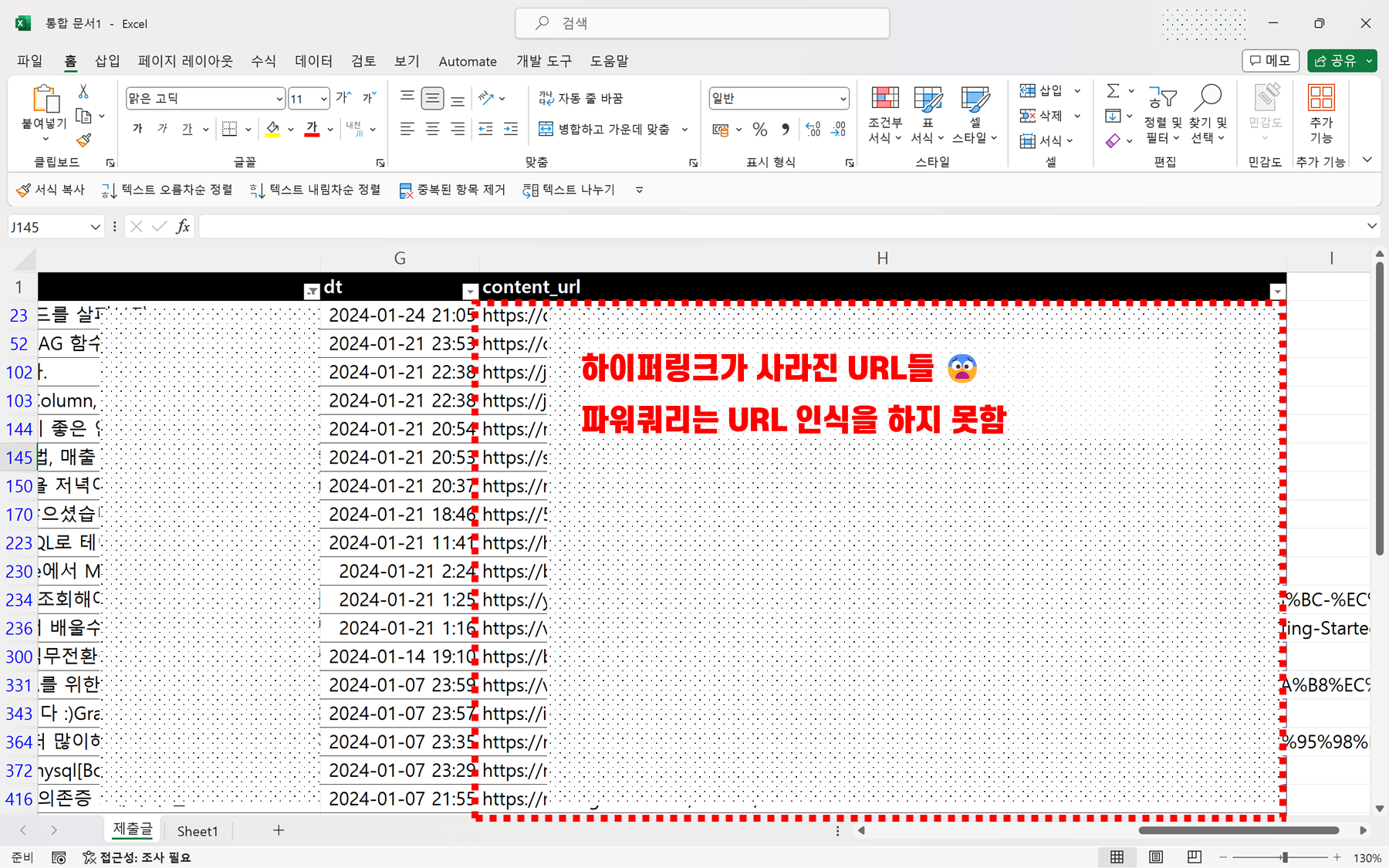Align text left
This screenshot has height=868, width=1389.
pyautogui.click(x=407, y=129)
